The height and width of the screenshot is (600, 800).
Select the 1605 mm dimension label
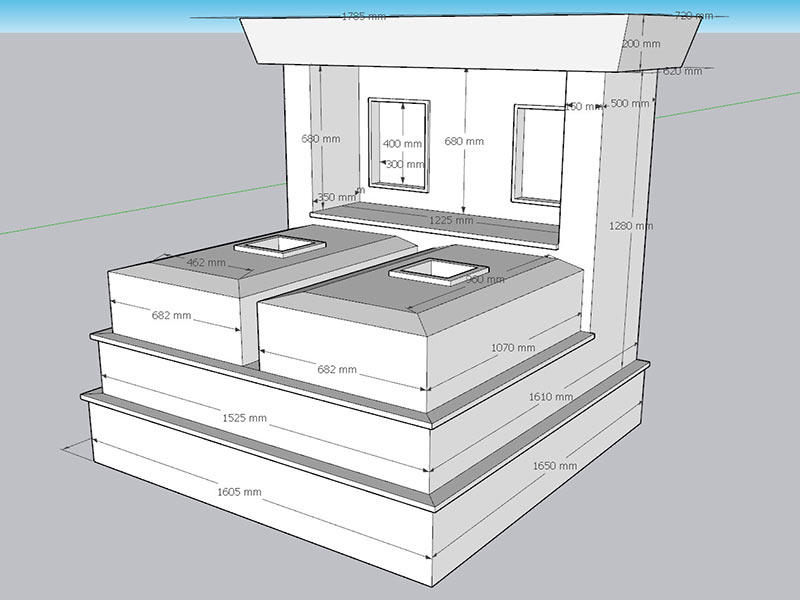[x=239, y=492]
